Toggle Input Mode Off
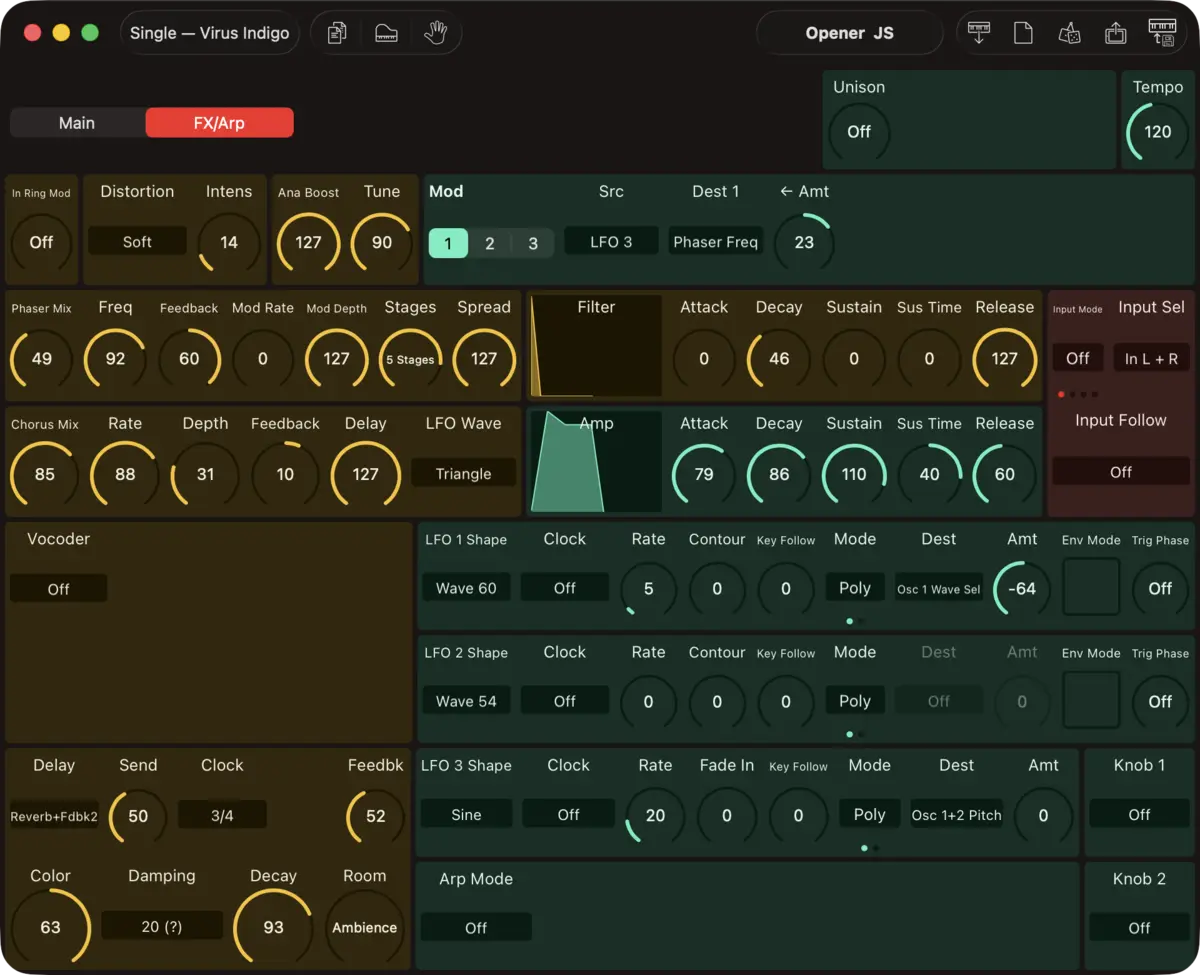Viewport: 1200px width, 975px height. pos(1078,358)
